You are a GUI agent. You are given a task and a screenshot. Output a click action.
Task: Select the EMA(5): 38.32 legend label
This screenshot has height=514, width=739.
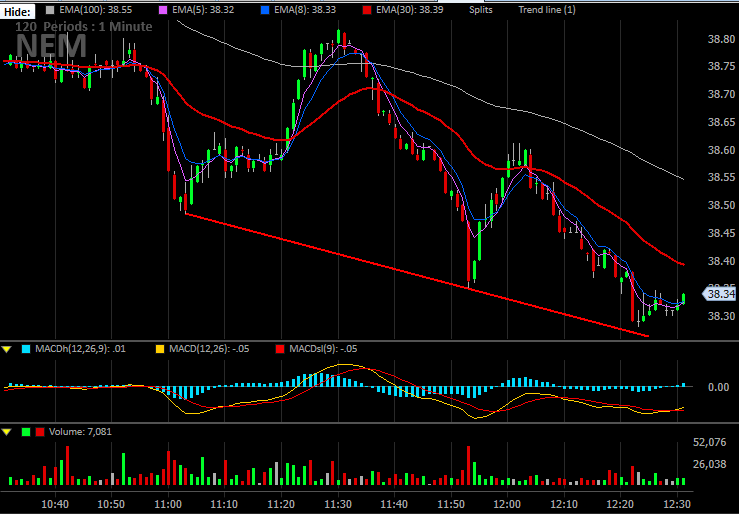[x=203, y=9]
